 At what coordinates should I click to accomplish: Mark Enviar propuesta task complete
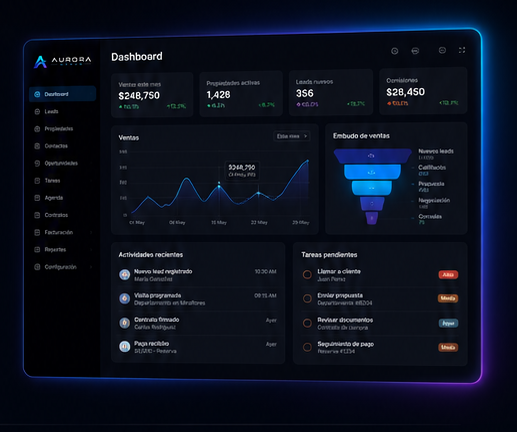point(307,298)
